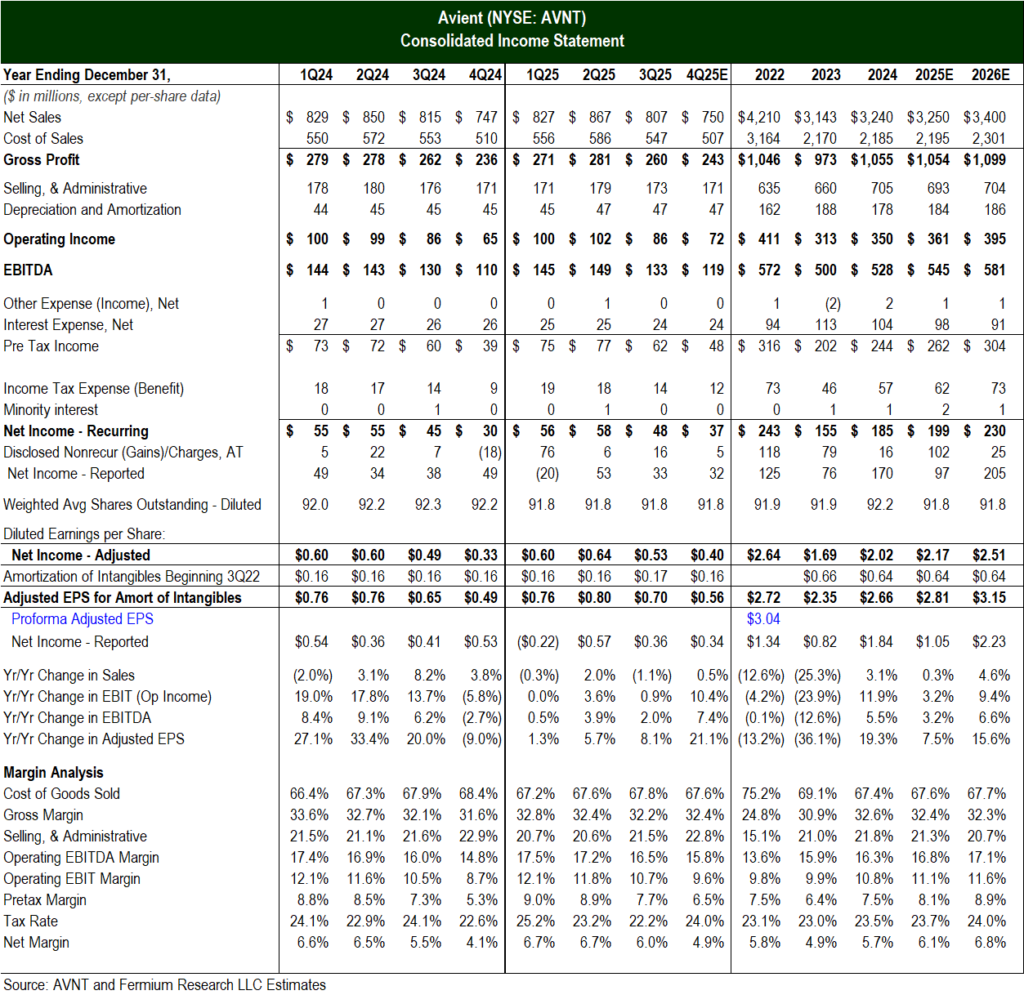Click the Source AVNT and Fermium Research footnote
This screenshot has width=1024, height=995.
[163, 983]
